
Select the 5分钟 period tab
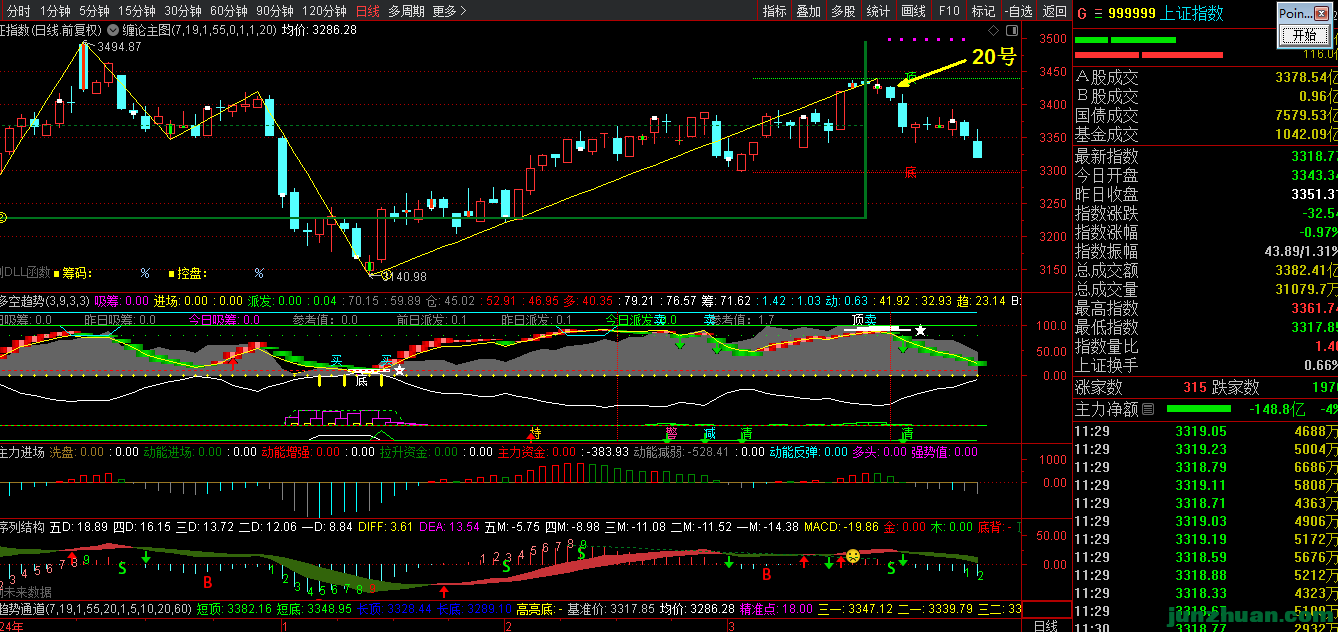pos(94,11)
